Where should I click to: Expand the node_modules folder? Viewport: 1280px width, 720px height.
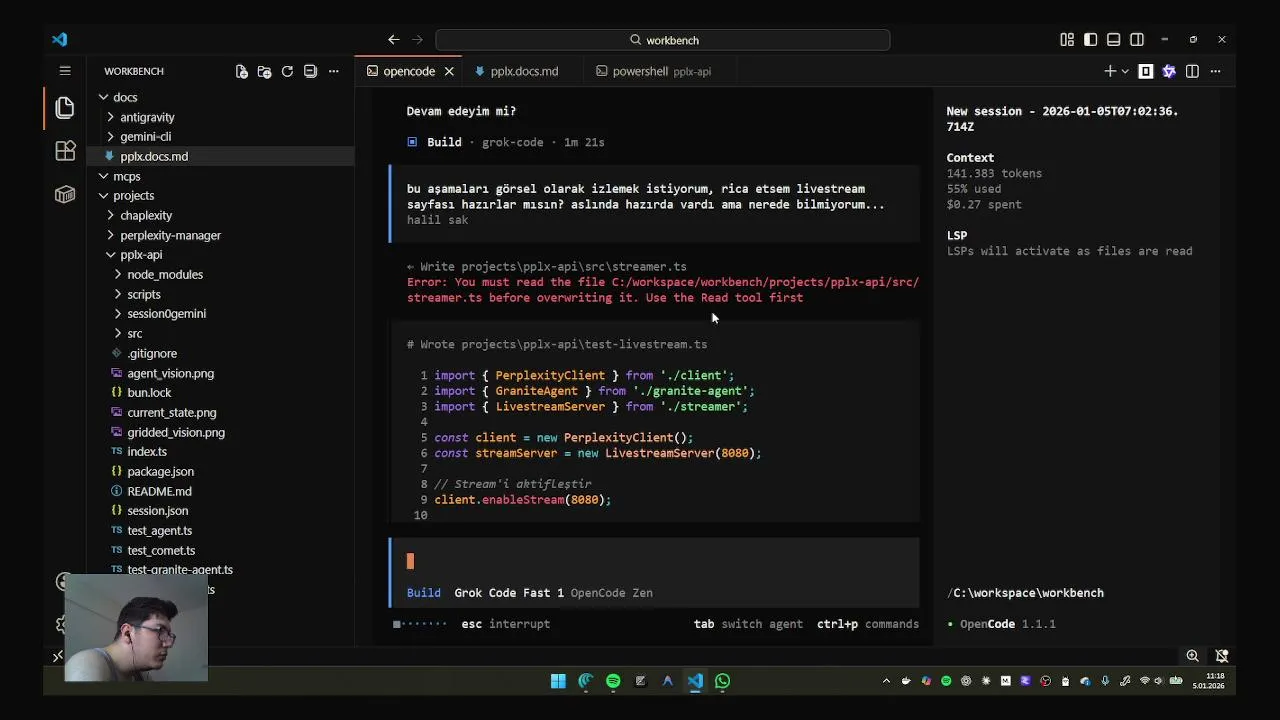click(x=165, y=274)
